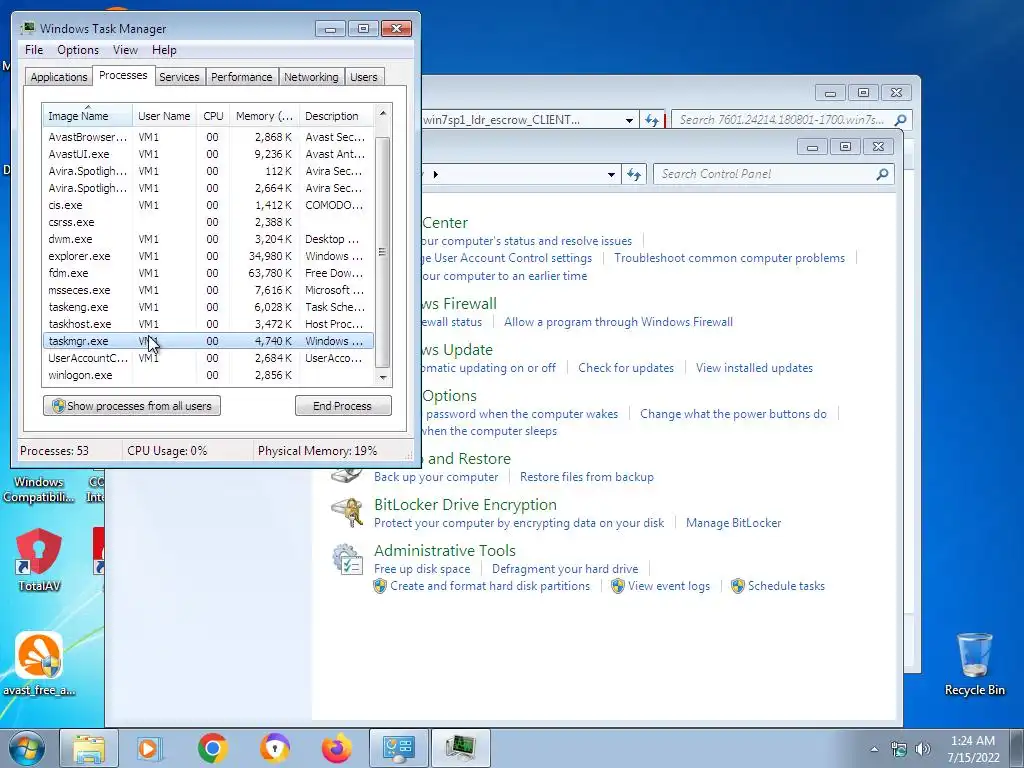The image size is (1024, 768).
Task: Open Change what the power buttons do
Action: click(x=733, y=414)
